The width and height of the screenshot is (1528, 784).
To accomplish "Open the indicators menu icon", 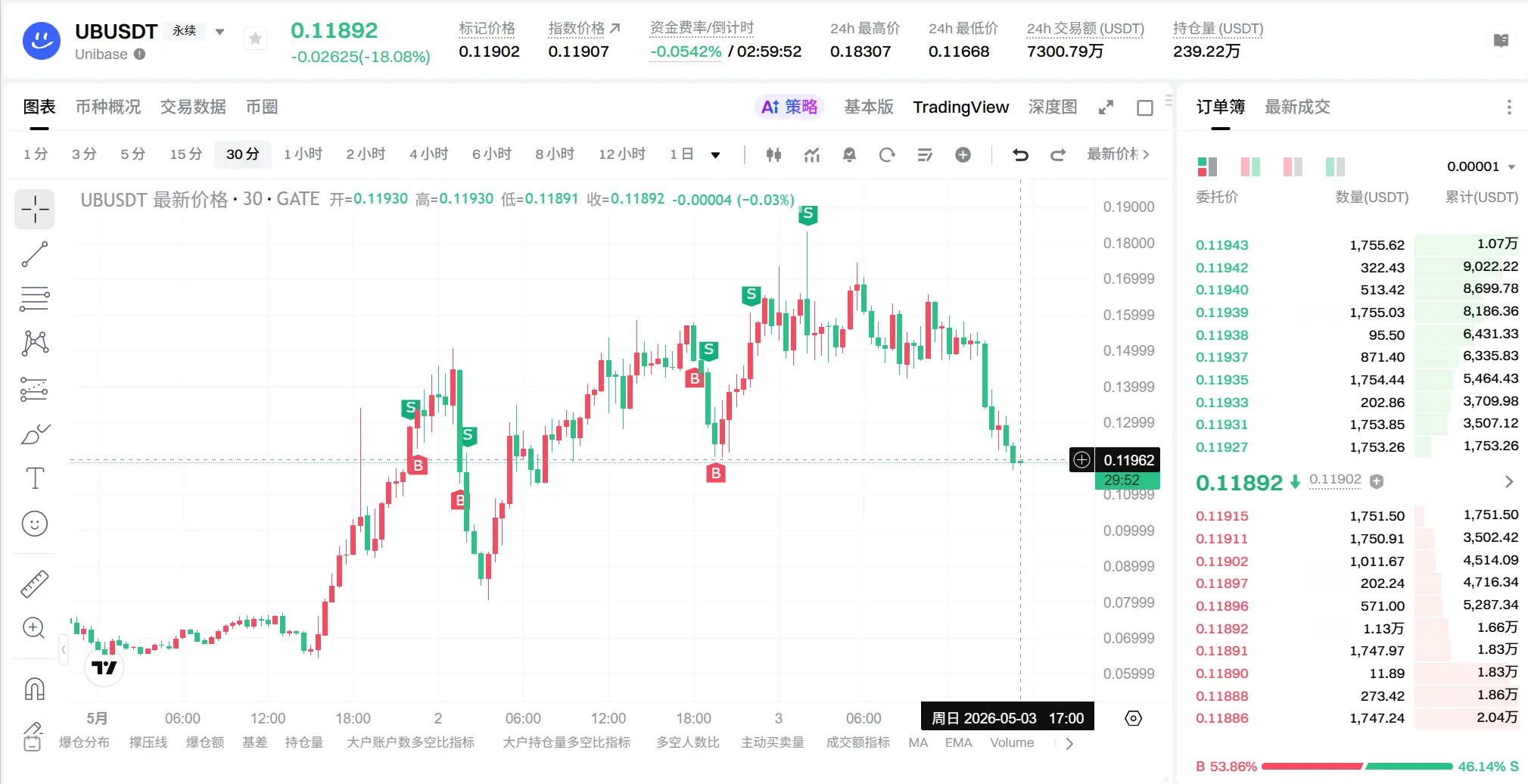I will pos(812,154).
